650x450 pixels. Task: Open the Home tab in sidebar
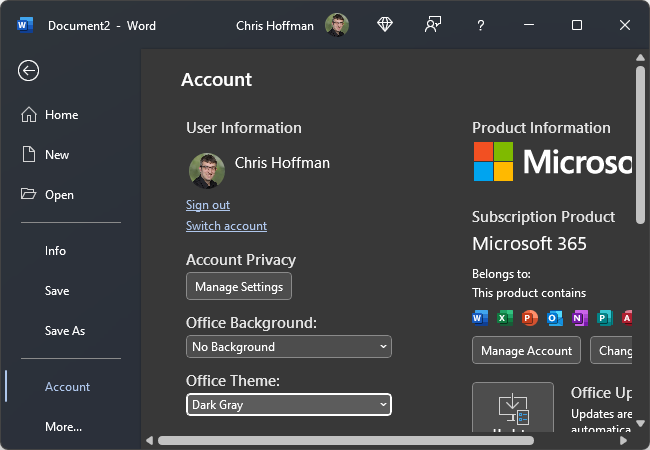click(x=61, y=115)
